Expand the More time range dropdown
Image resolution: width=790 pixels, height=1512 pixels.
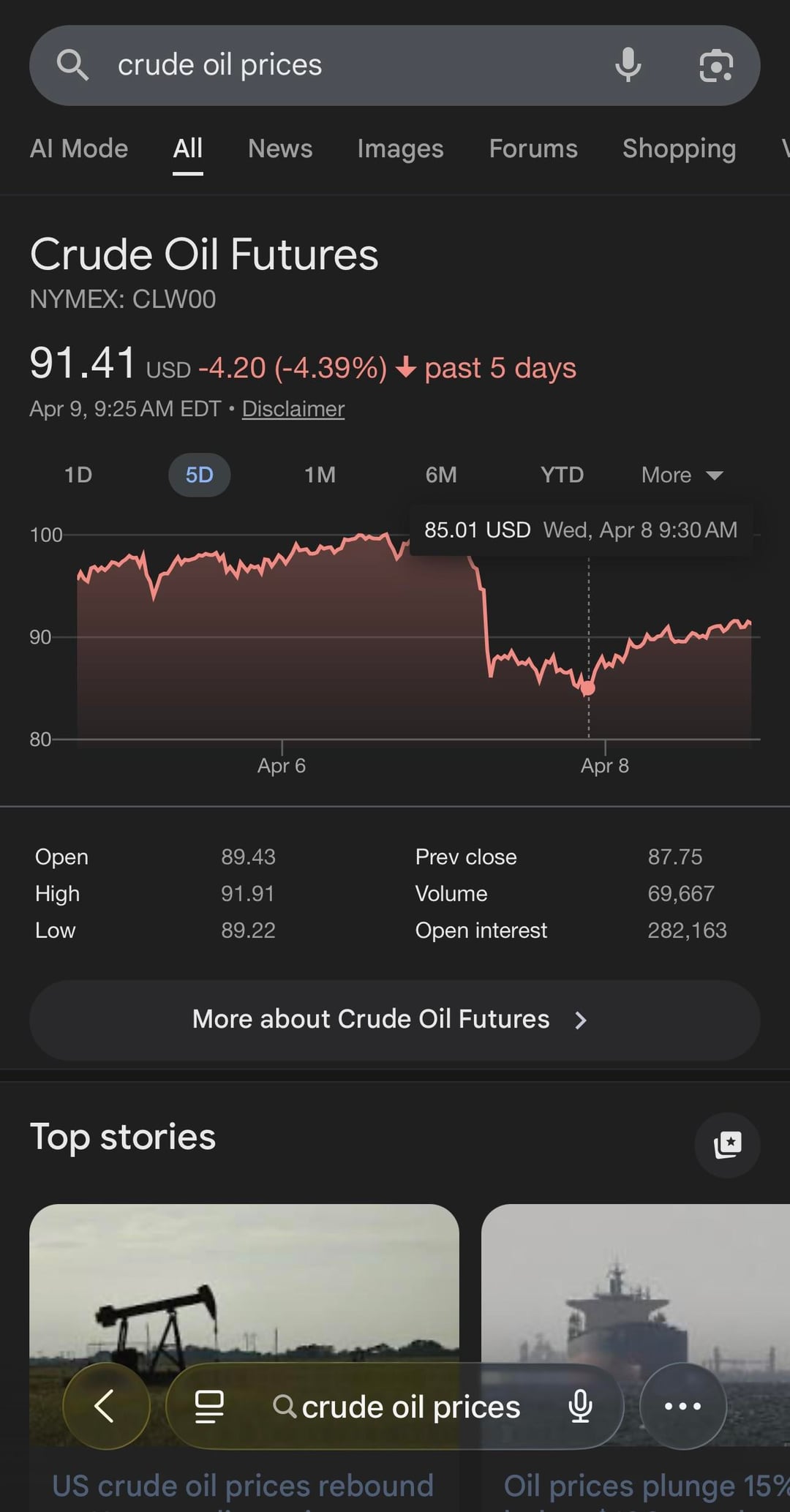(682, 475)
